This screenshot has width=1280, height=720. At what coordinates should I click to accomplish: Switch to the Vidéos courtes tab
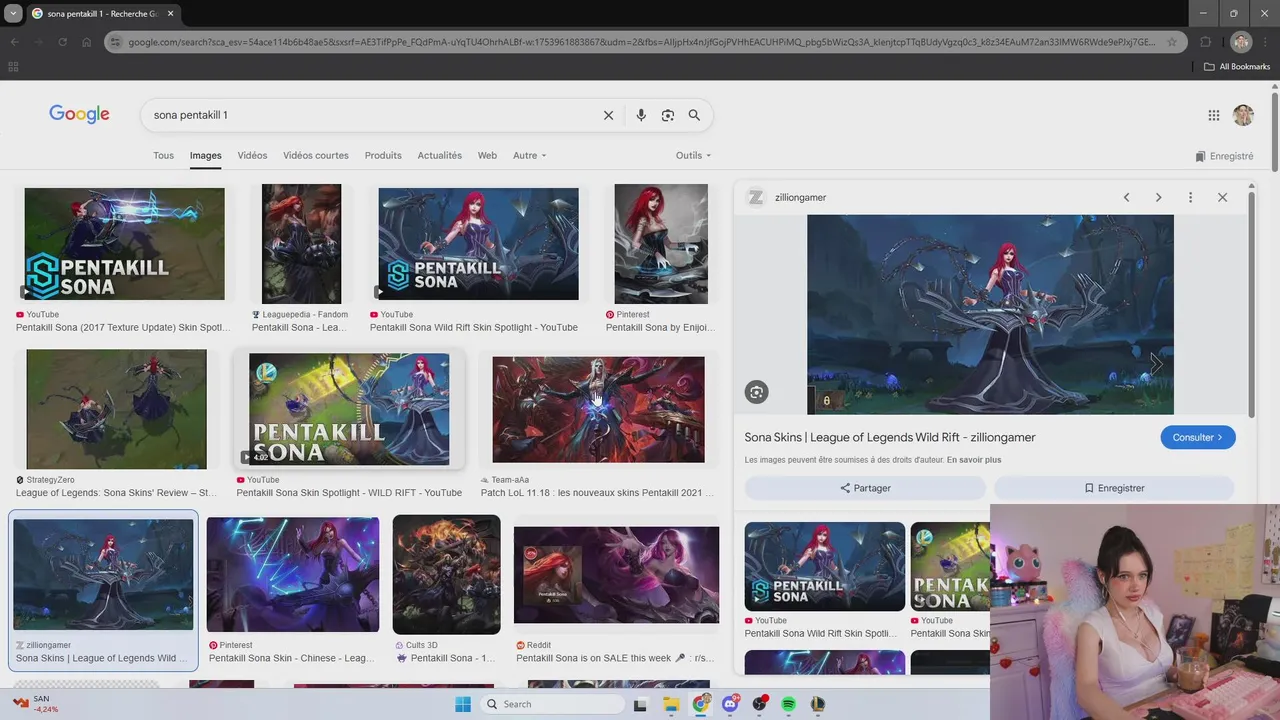click(x=316, y=155)
